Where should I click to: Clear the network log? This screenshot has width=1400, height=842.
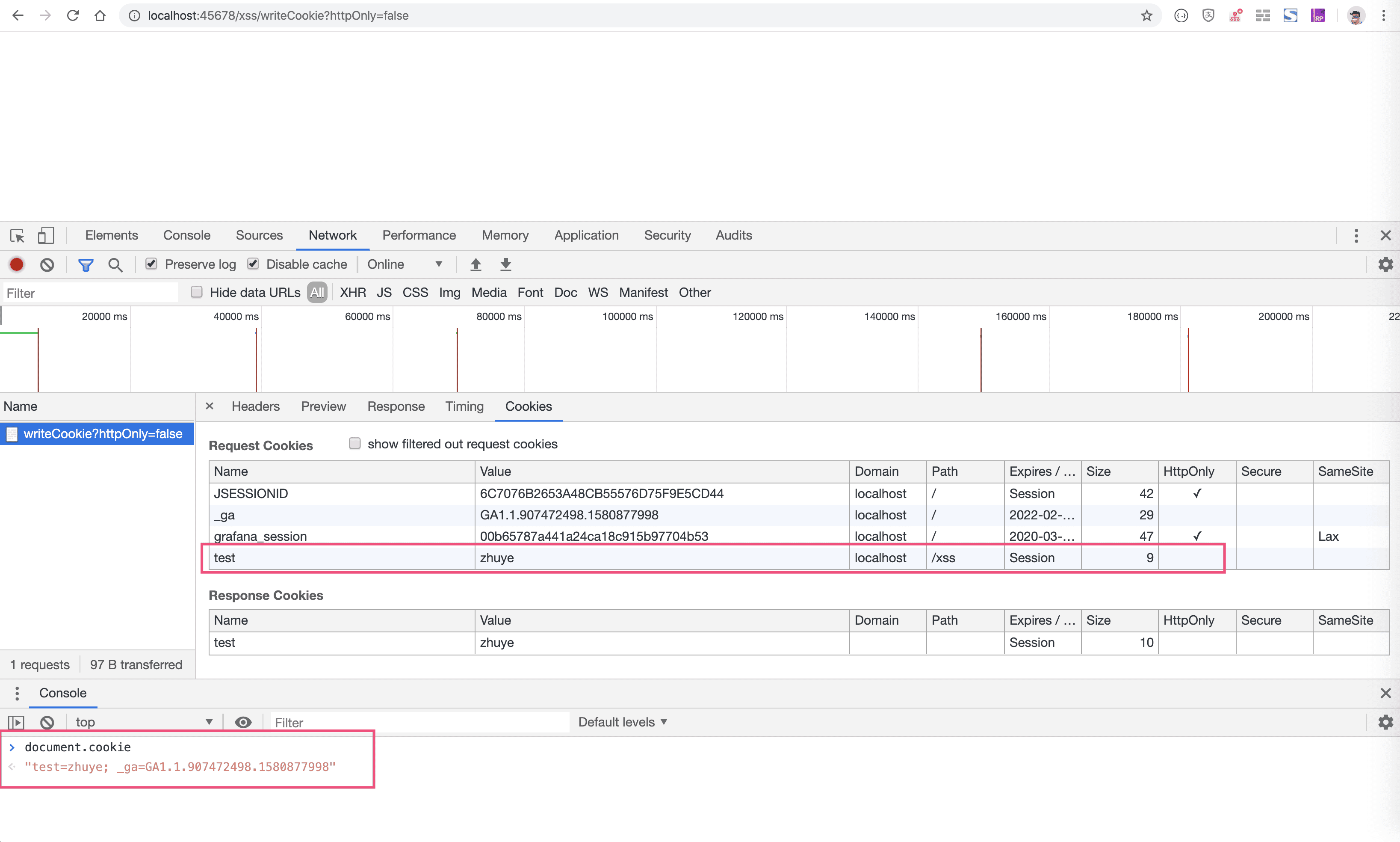pyautogui.click(x=47, y=264)
